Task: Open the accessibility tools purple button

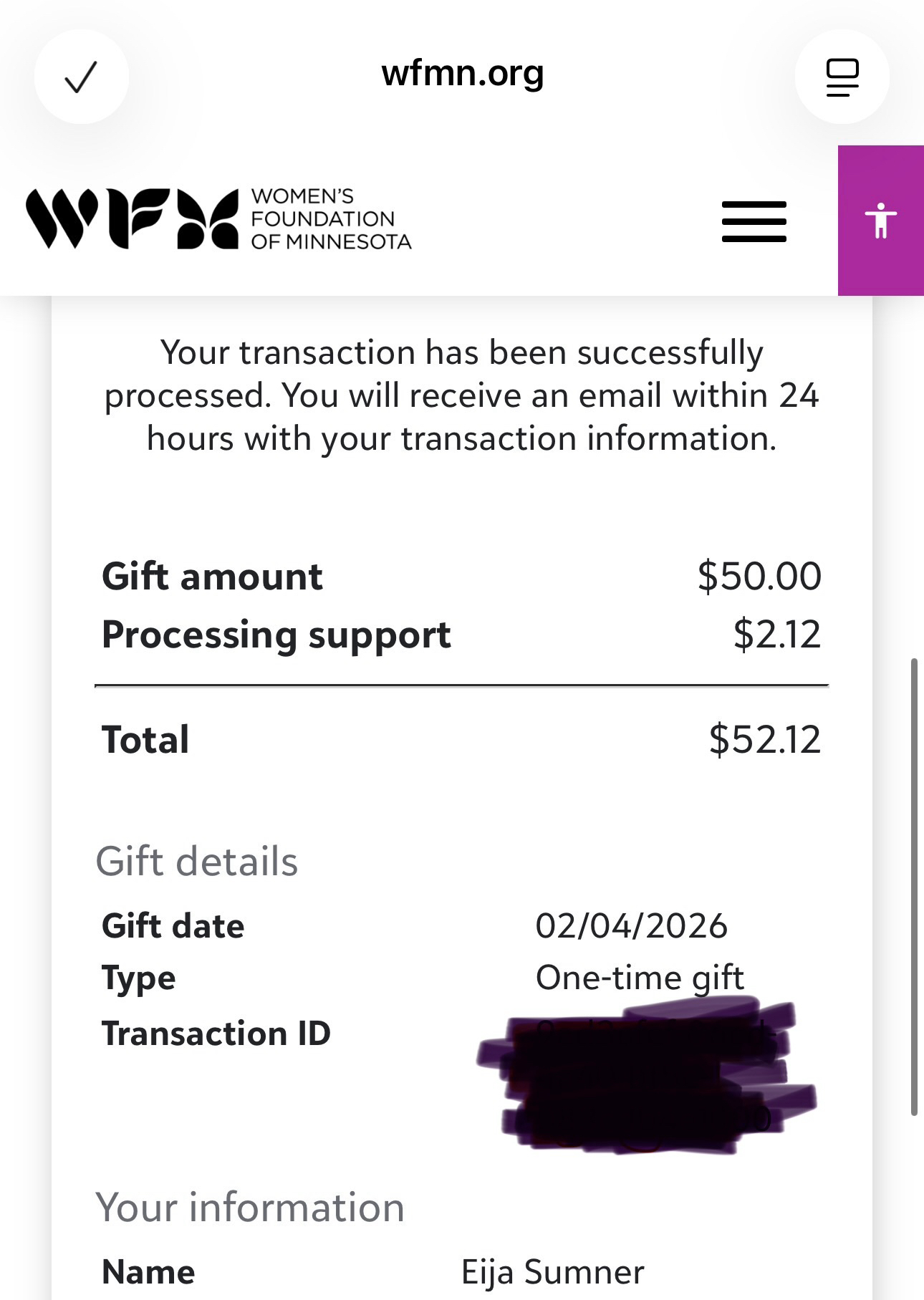Action: click(x=880, y=221)
